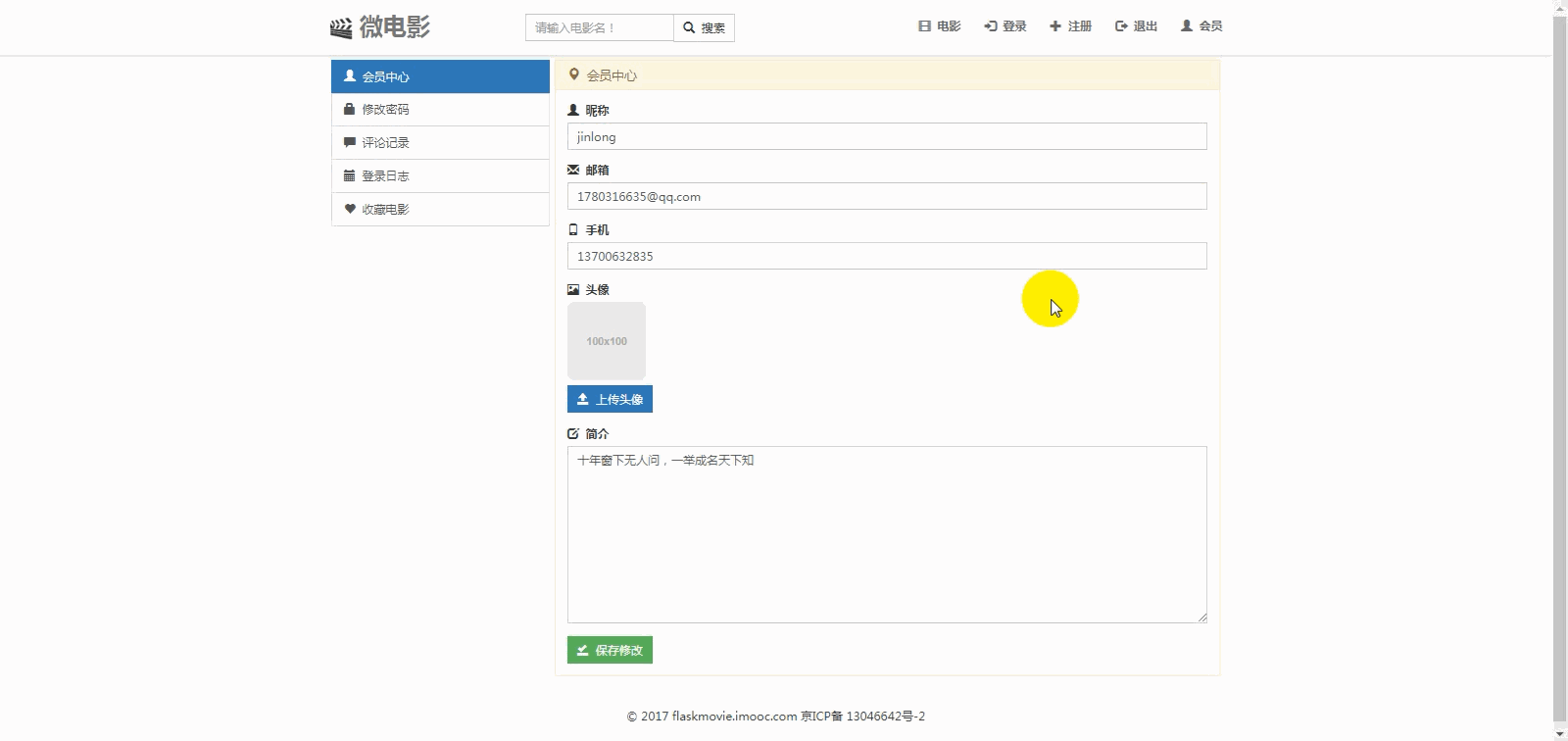Image resolution: width=1568 pixels, height=741 pixels.
Task: Open the 会员 member link
Action: pyautogui.click(x=1201, y=26)
